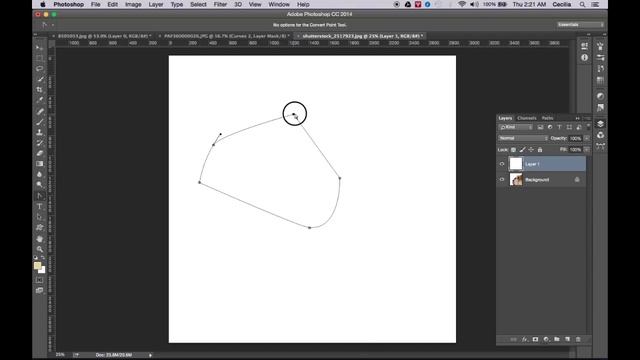Select the Rectangular Marquee tool
This screenshot has height=360, width=640.
pyautogui.click(x=40, y=58)
